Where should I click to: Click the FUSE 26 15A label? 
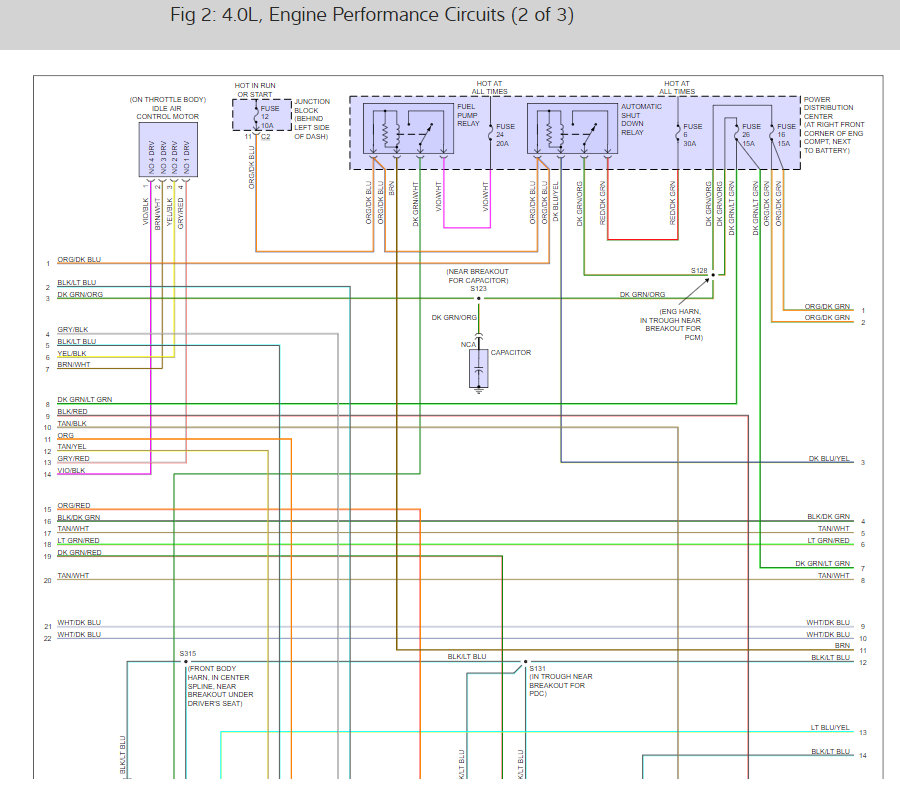[751, 135]
